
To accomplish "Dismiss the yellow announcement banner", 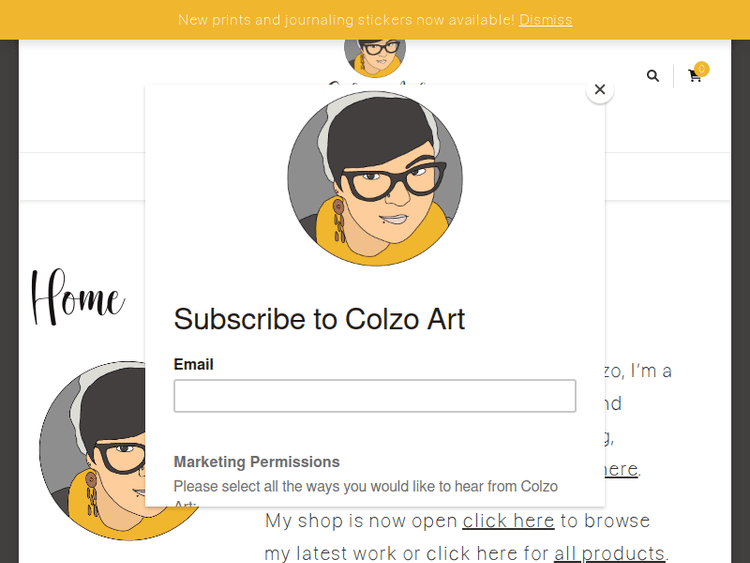I will coord(545,20).
